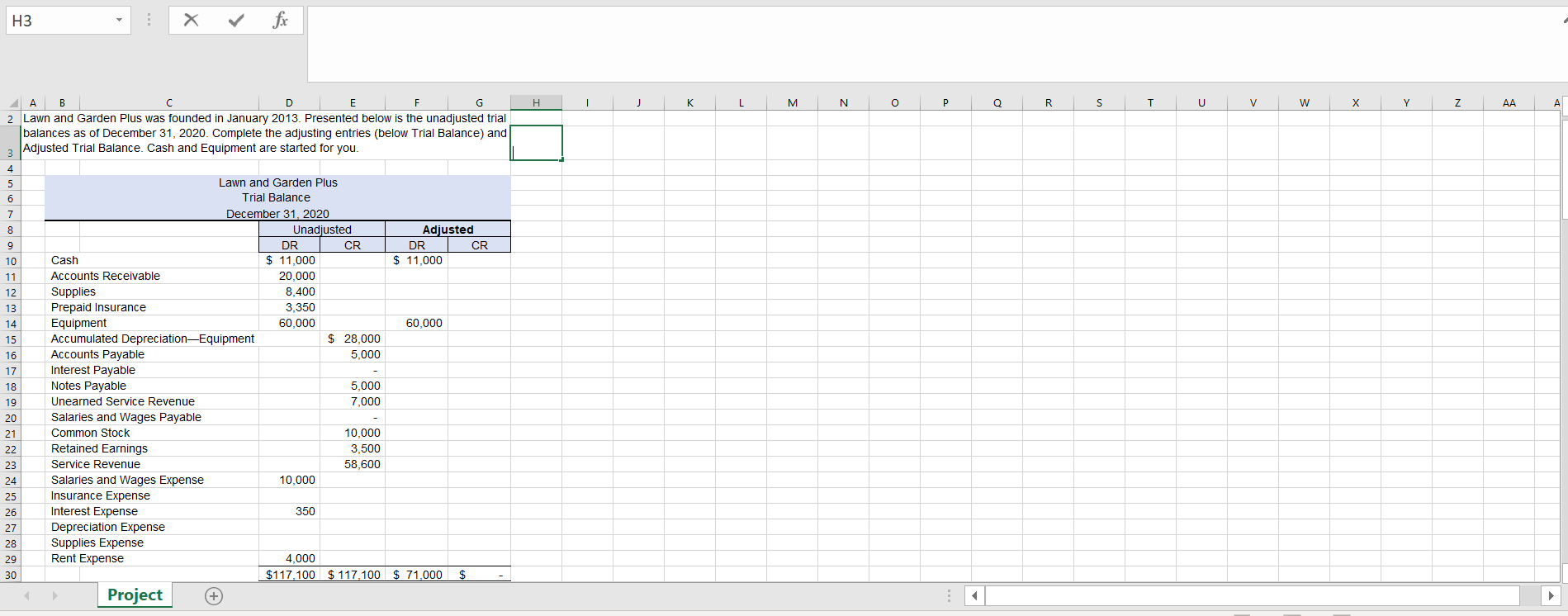This screenshot has width=1568, height=616.
Task: Go to previous sheet navigation arrow
Action: pos(27,595)
